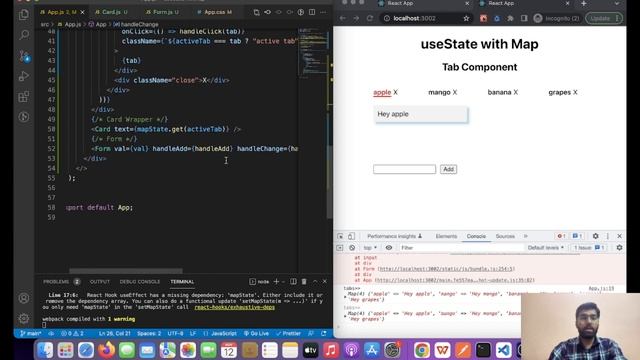Open react-hooks/exhaustive-deps link in terminal
Viewport: 640px width, 360px height.
click(x=234, y=307)
